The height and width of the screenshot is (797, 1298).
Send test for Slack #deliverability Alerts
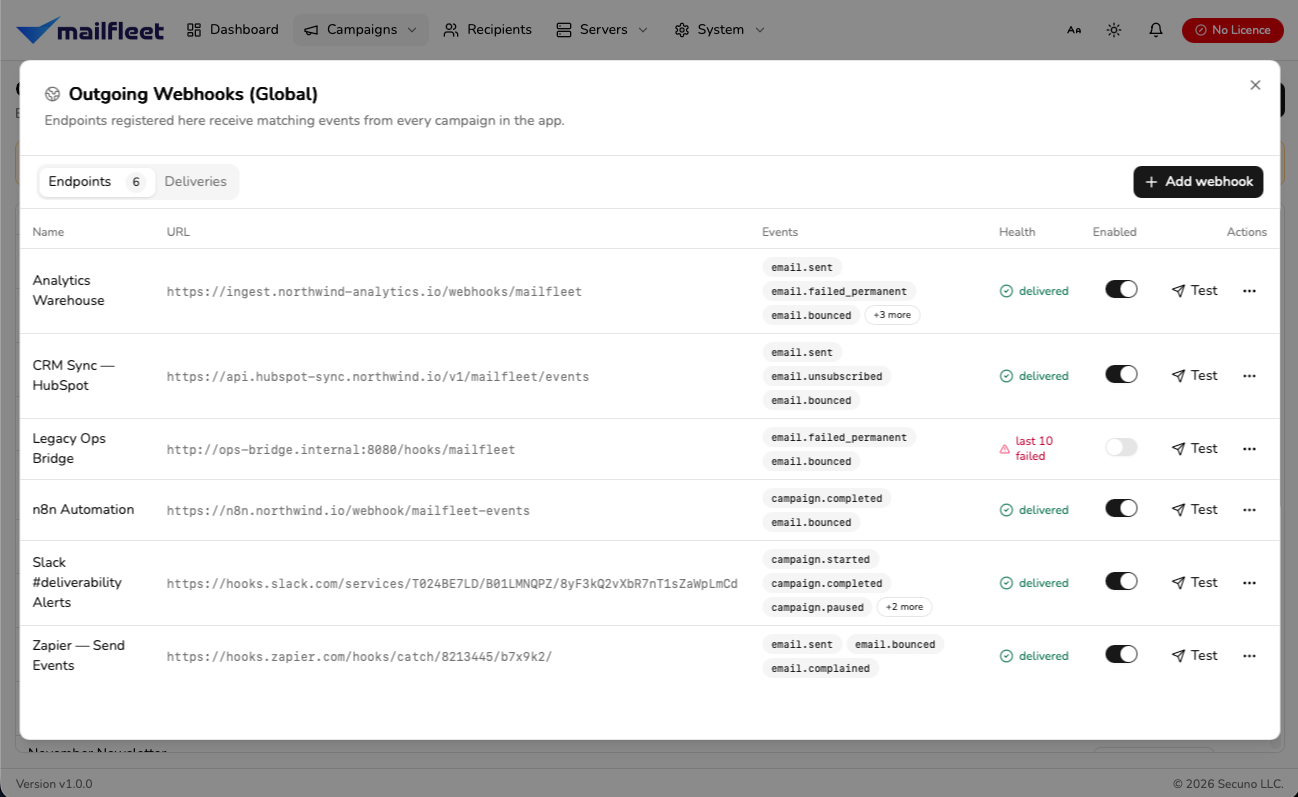tap(1194, 583)
